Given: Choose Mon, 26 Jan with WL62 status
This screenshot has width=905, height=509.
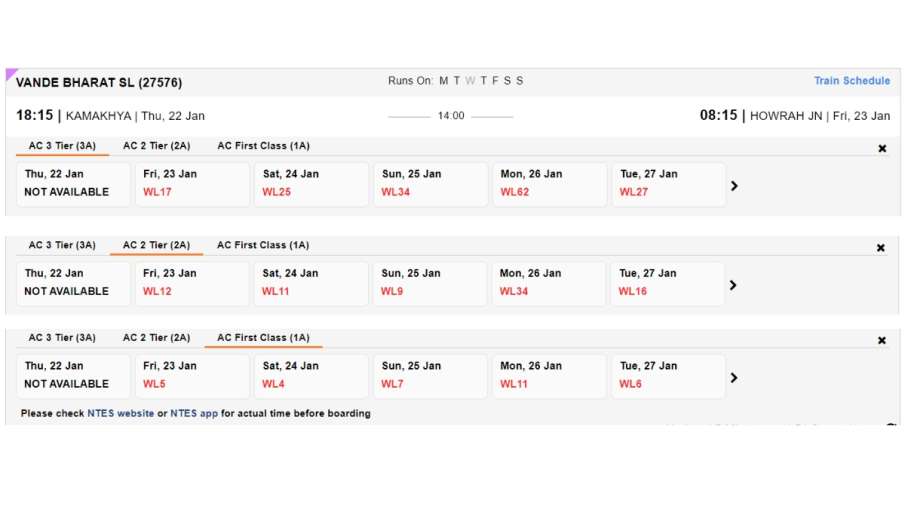Looking at the screenshot, I should [549, 183].
